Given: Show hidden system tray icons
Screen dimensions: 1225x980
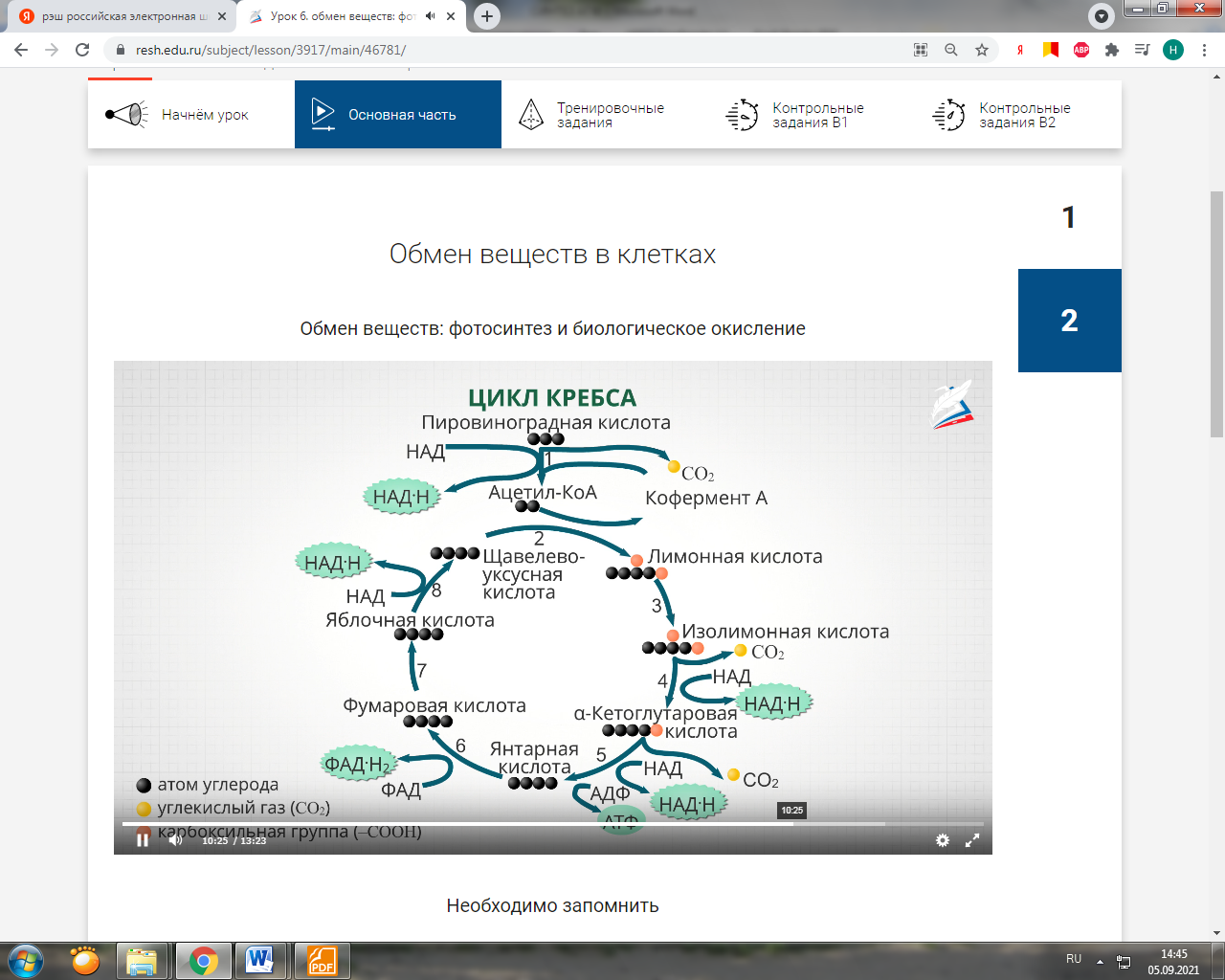Looking at the screenshot, I should click(1100, 961).
